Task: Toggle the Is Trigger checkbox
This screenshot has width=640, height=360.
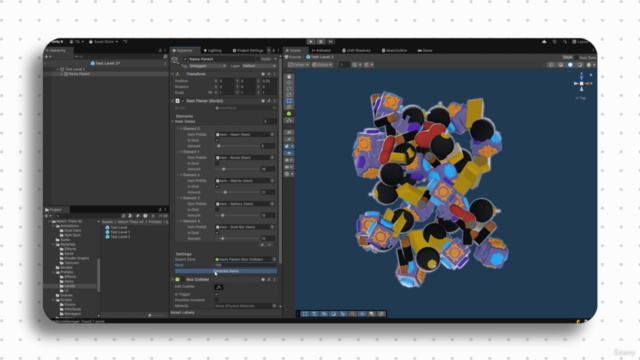Action: [217, 294]
